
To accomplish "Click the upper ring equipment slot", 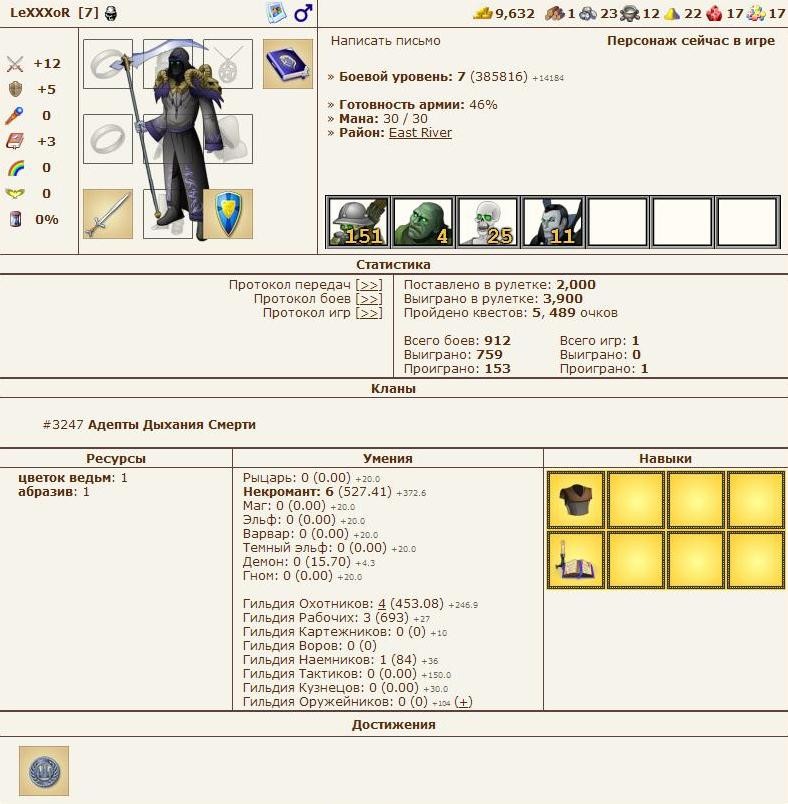I will pos(107,64).
